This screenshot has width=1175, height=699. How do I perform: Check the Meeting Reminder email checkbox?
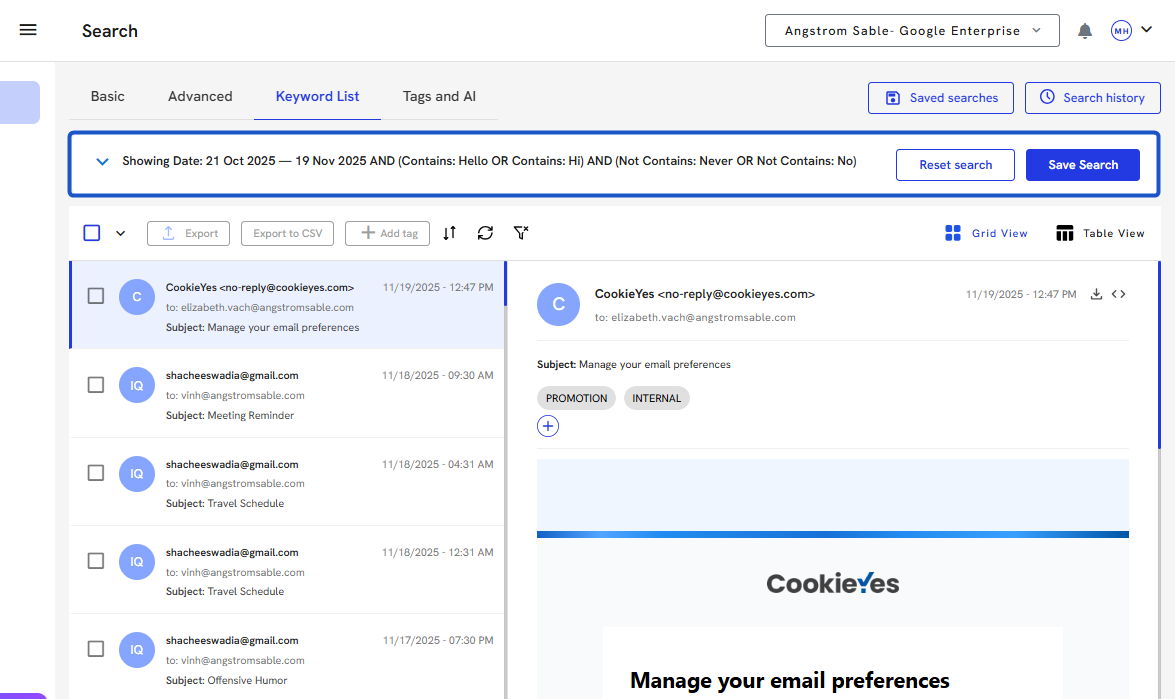coord(96,385)
